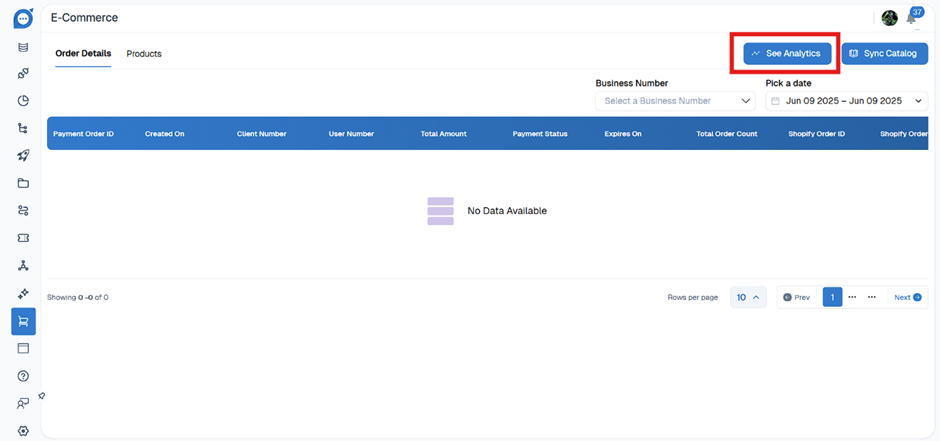
Task: Click the pie chart icon in the sidebar
Action: (23, 100)
